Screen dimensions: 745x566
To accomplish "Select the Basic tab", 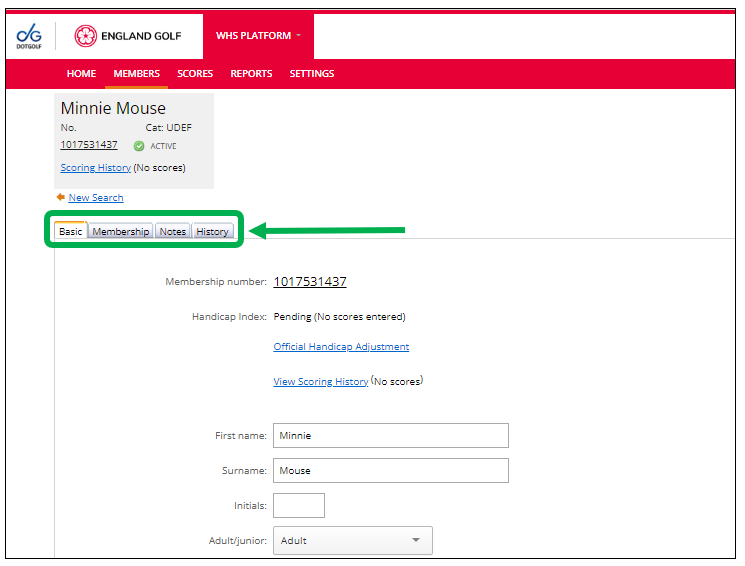I will (x=71, y=231).
